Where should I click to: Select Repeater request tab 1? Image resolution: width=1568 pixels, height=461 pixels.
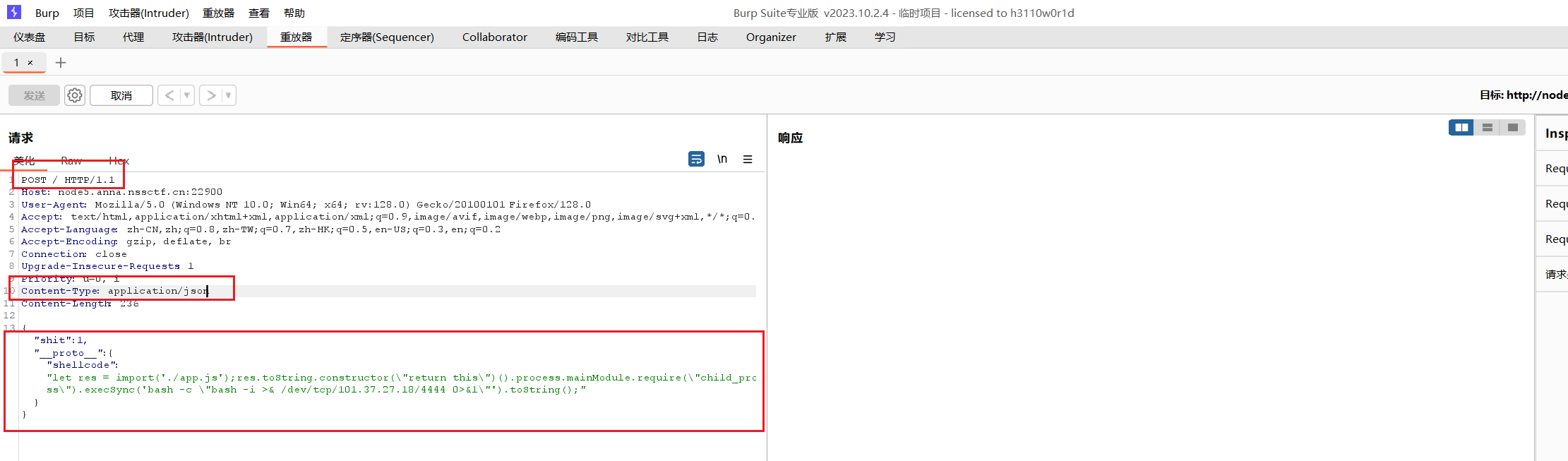click(17, 63)
